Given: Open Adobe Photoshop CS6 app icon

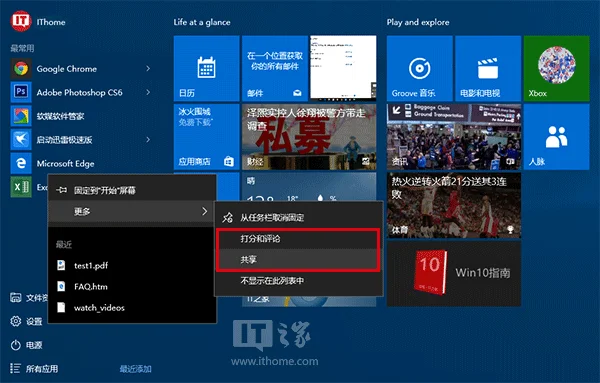Looking at the screenshot, I should pyautogui.click(x=21, y=92).
